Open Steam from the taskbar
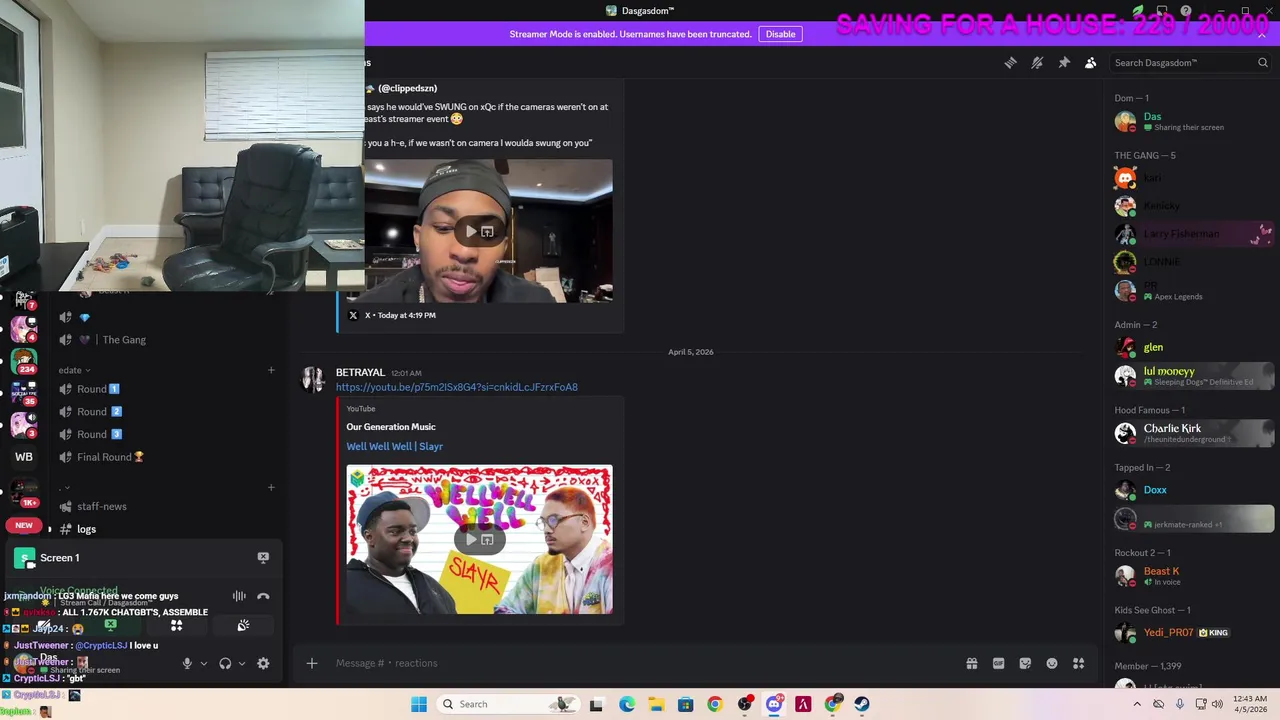This screenshot has width=1280, height=720. click(x=862, y=704)
